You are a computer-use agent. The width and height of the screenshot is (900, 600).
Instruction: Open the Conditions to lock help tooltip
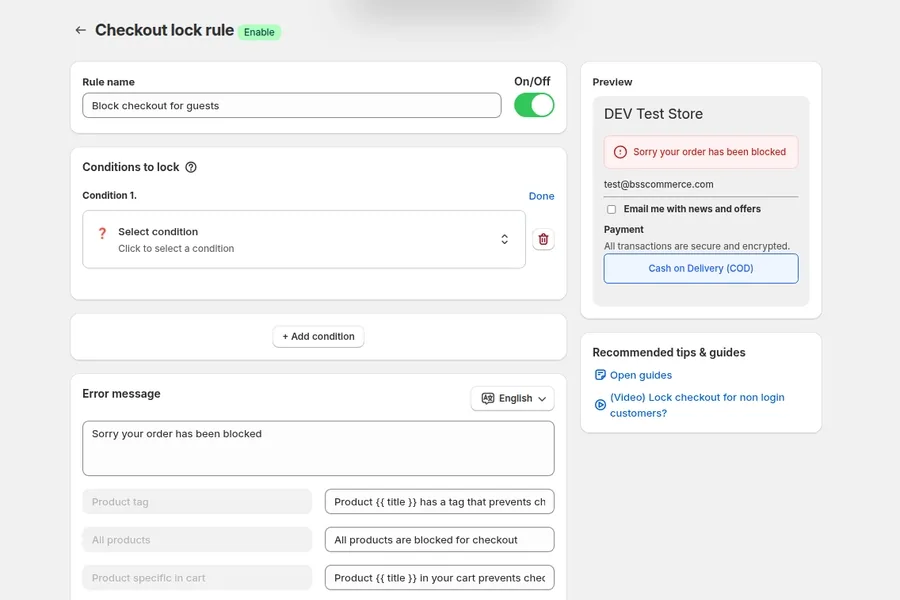click(x=191, y=167)
